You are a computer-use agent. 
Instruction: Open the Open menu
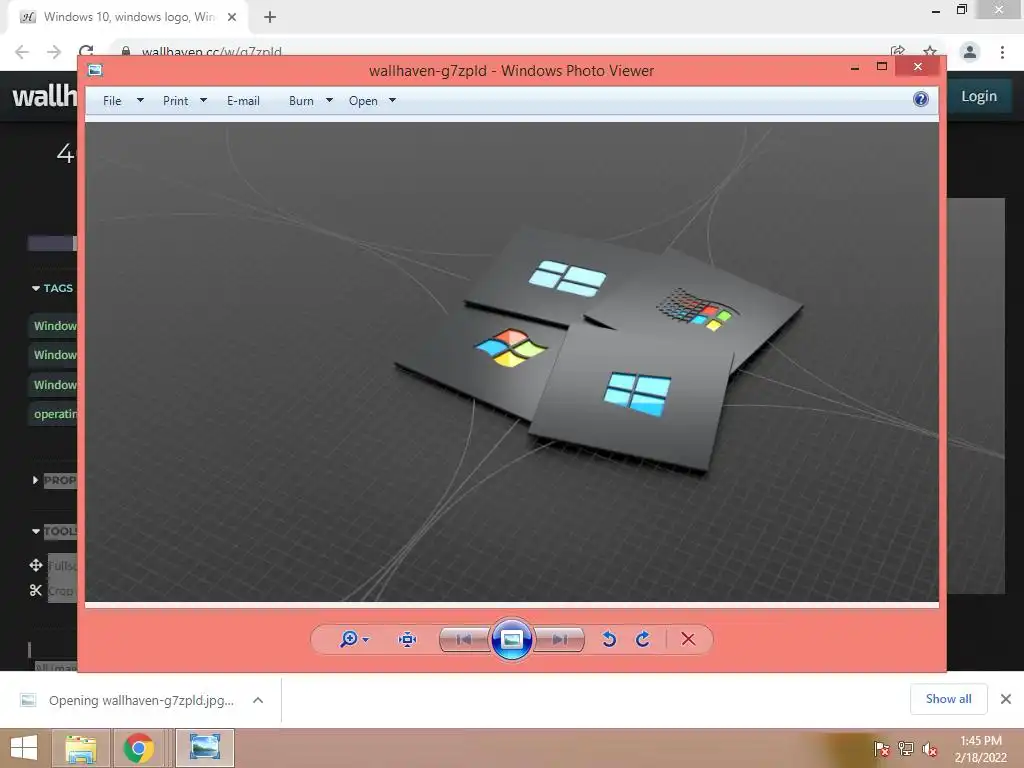tap(363, 101)
